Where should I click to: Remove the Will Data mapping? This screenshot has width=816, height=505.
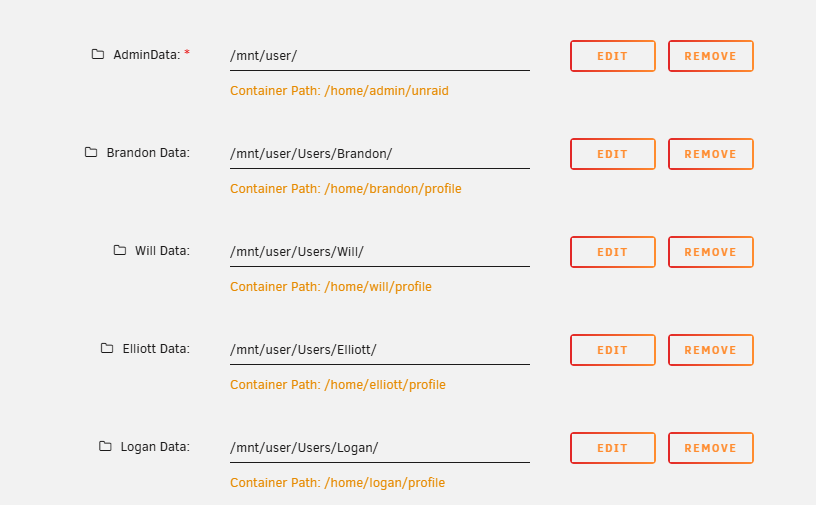click(710, 252)
